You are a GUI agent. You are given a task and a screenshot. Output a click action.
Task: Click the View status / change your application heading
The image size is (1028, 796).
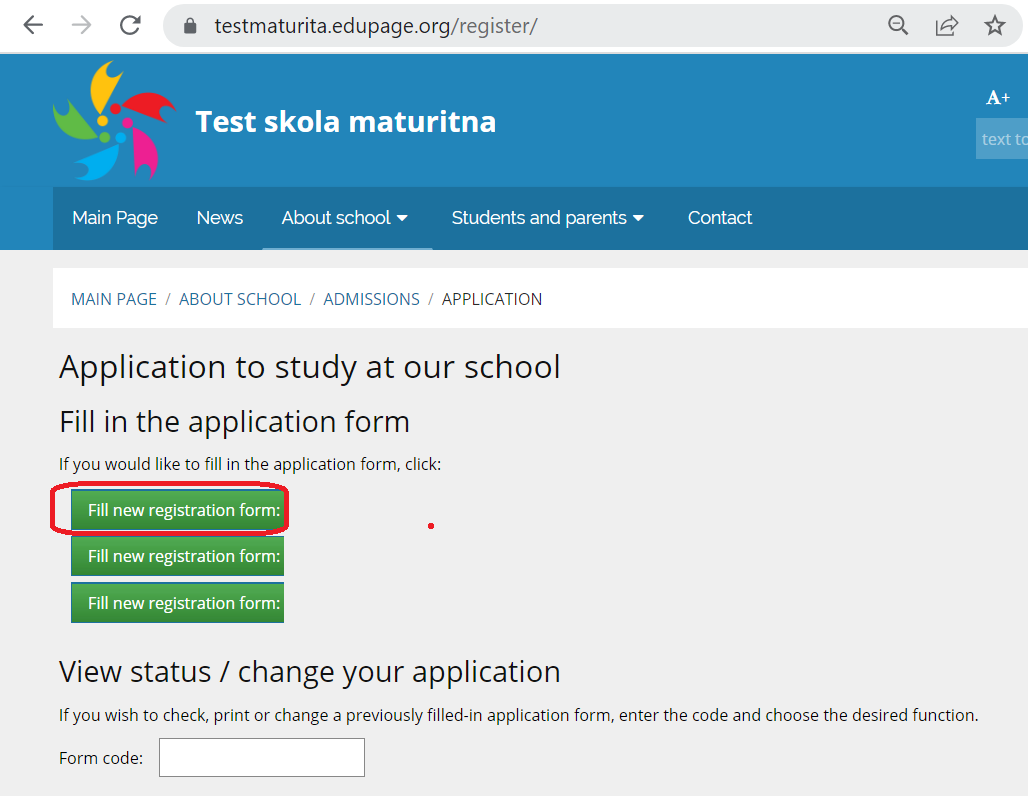pos(309,672)
